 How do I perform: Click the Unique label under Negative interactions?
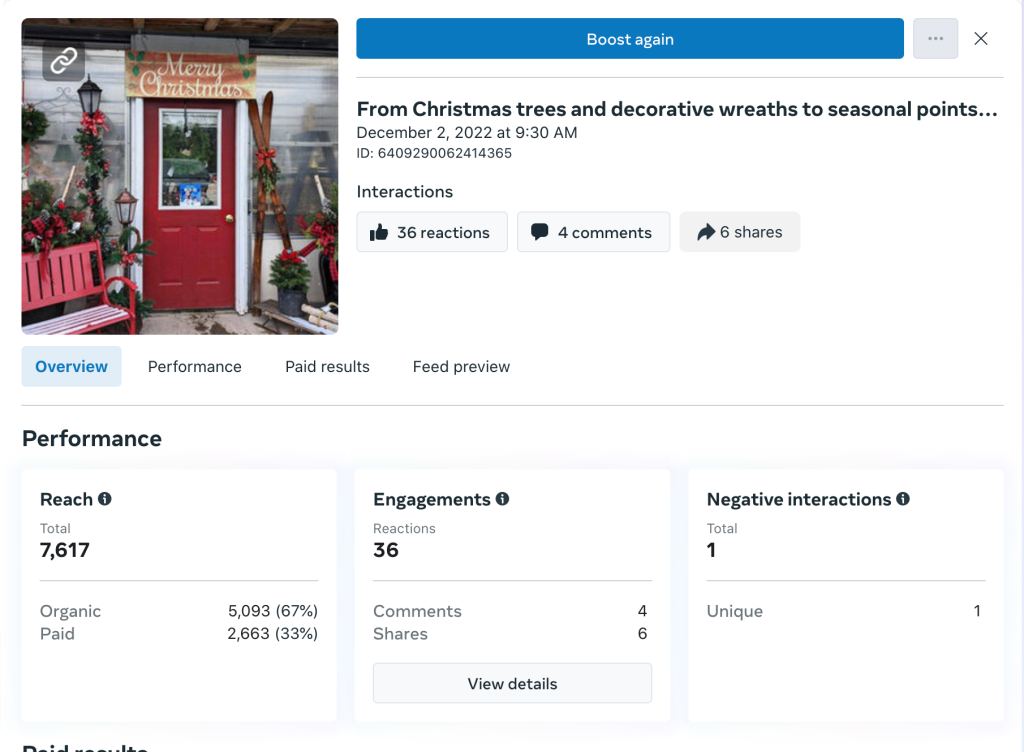(735, 612)
